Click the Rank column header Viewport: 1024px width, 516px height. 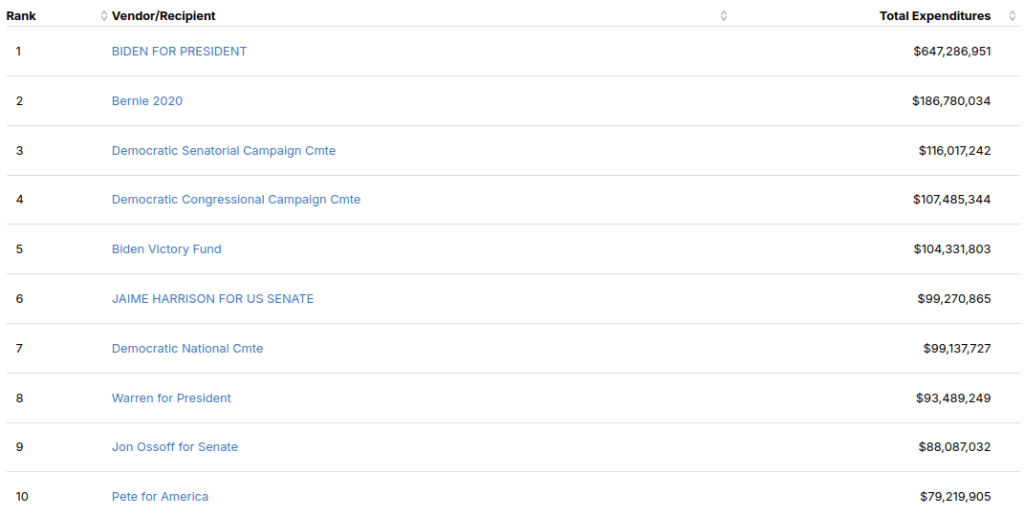tap(22, 16)
